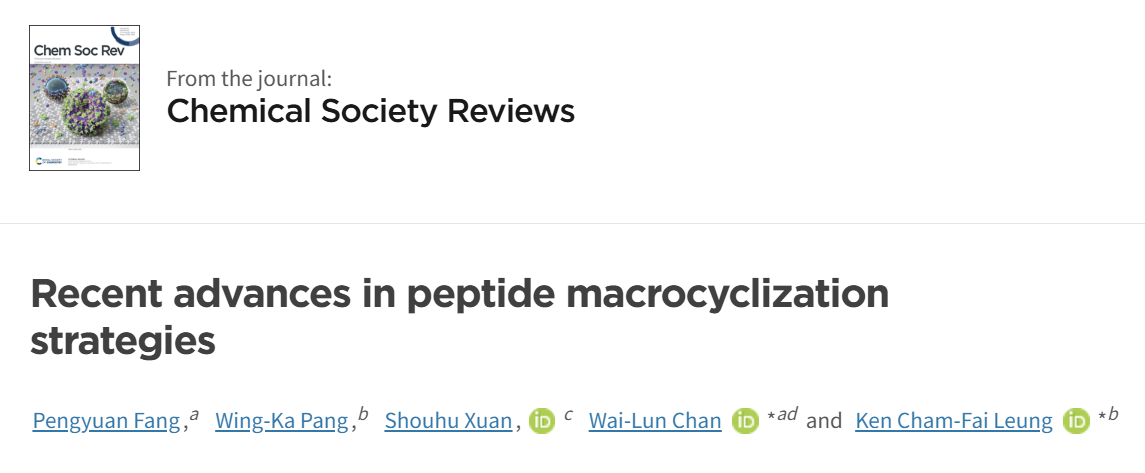The width and height of the screenshot is (1145, 473).
Task: Click affiliation superscript 'b' after Wing-Ka Pang
Action: (x=363, y=414)
